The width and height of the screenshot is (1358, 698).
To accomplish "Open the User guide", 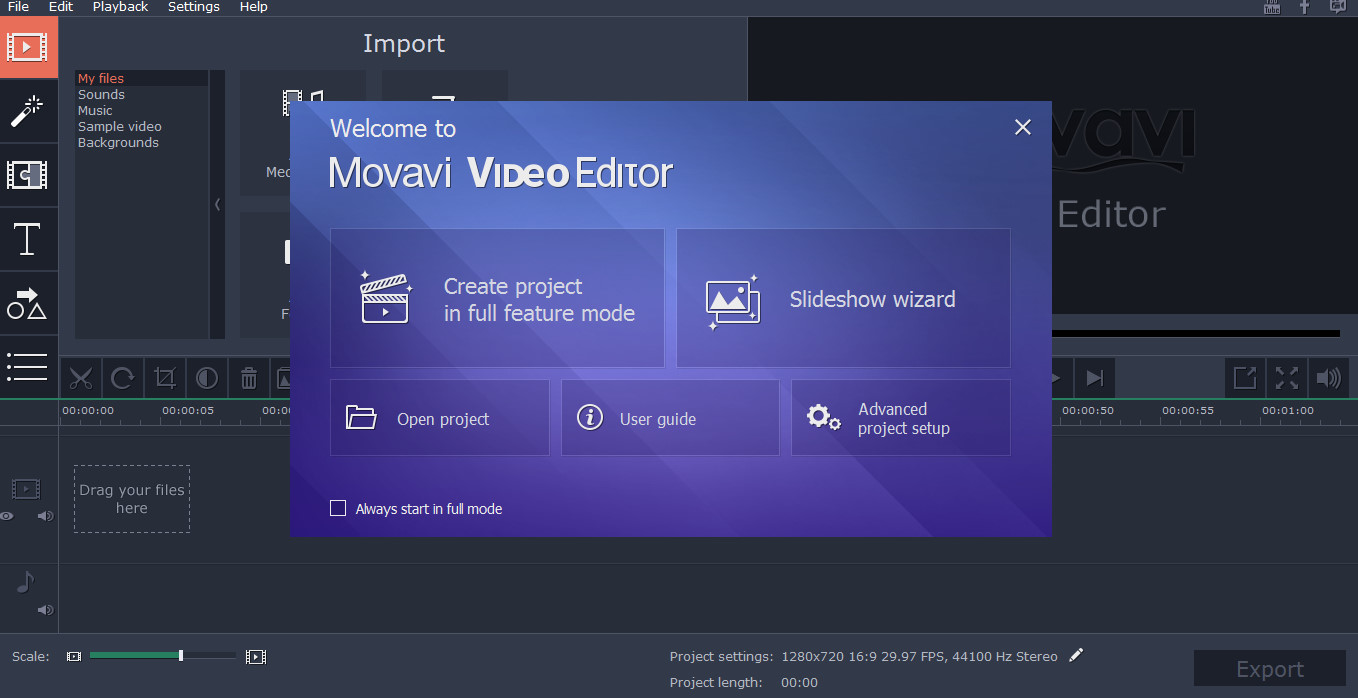I will [x=670, y=417].
